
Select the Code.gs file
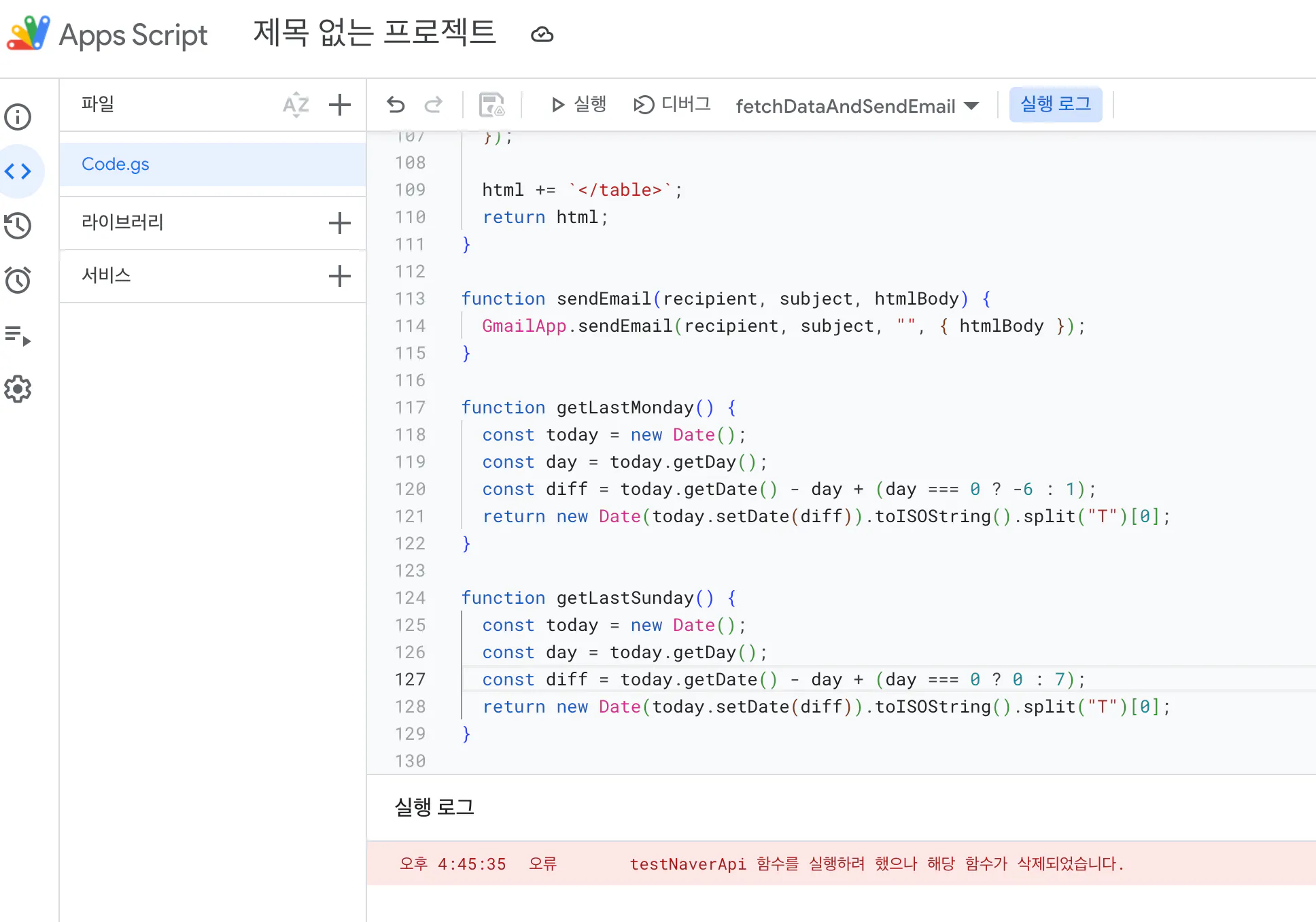(x=213, y=165)
